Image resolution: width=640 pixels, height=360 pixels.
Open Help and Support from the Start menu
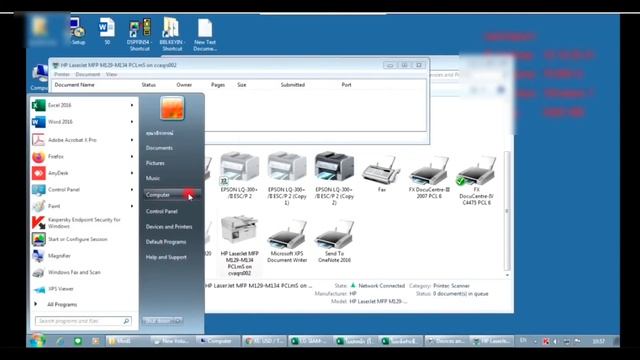[166, 257]
